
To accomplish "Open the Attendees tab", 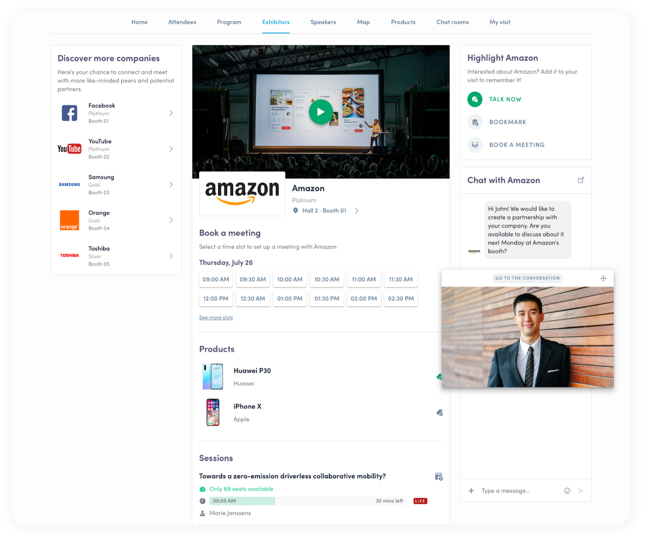I will 182,22.
